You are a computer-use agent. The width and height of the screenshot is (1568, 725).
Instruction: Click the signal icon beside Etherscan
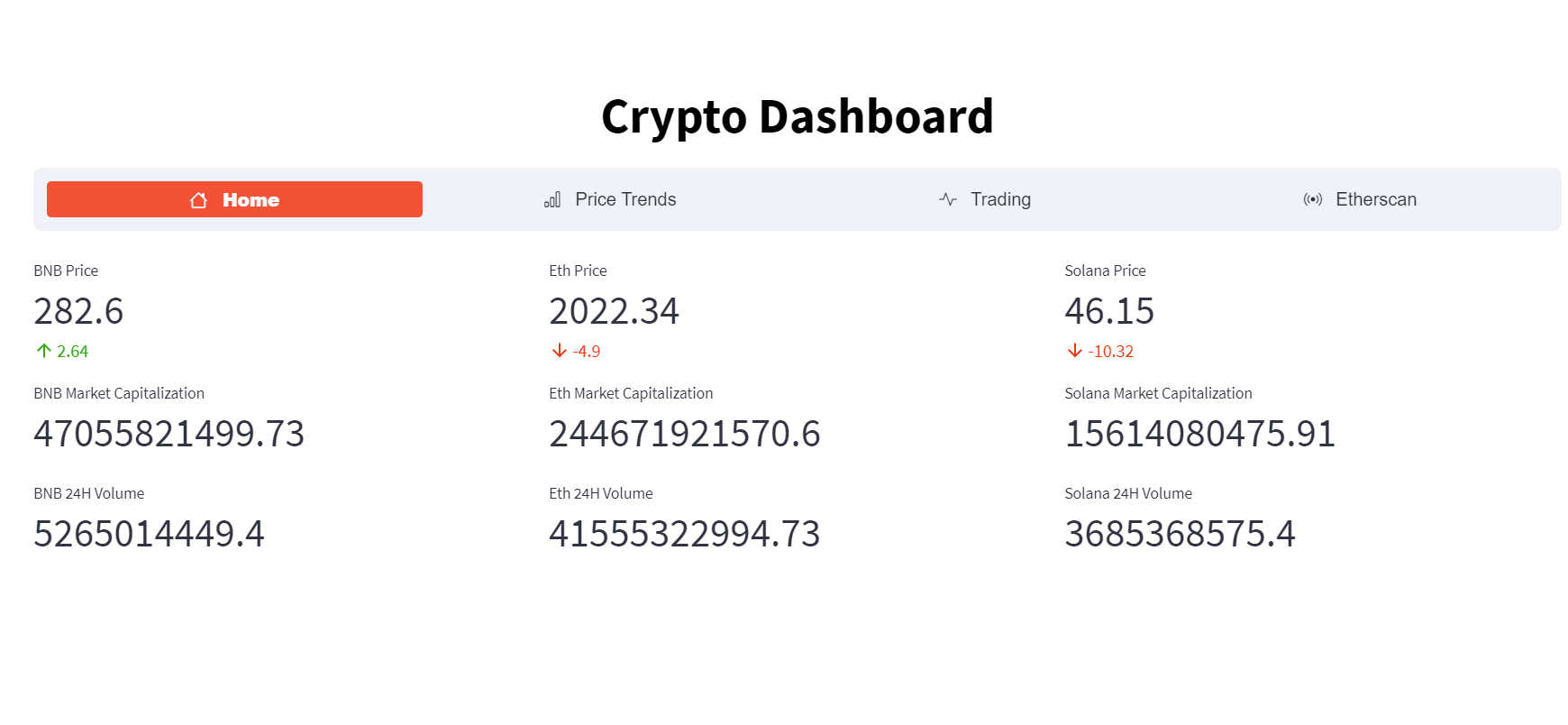(x=1313, y=199)
